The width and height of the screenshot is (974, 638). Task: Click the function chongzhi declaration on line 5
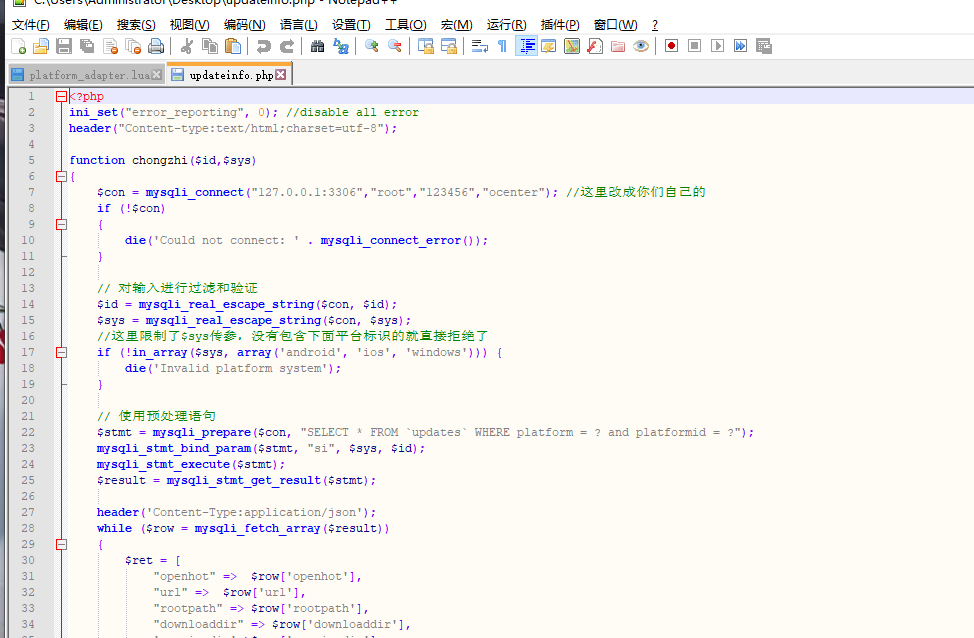pyautogui.click(x=163, y=160)
